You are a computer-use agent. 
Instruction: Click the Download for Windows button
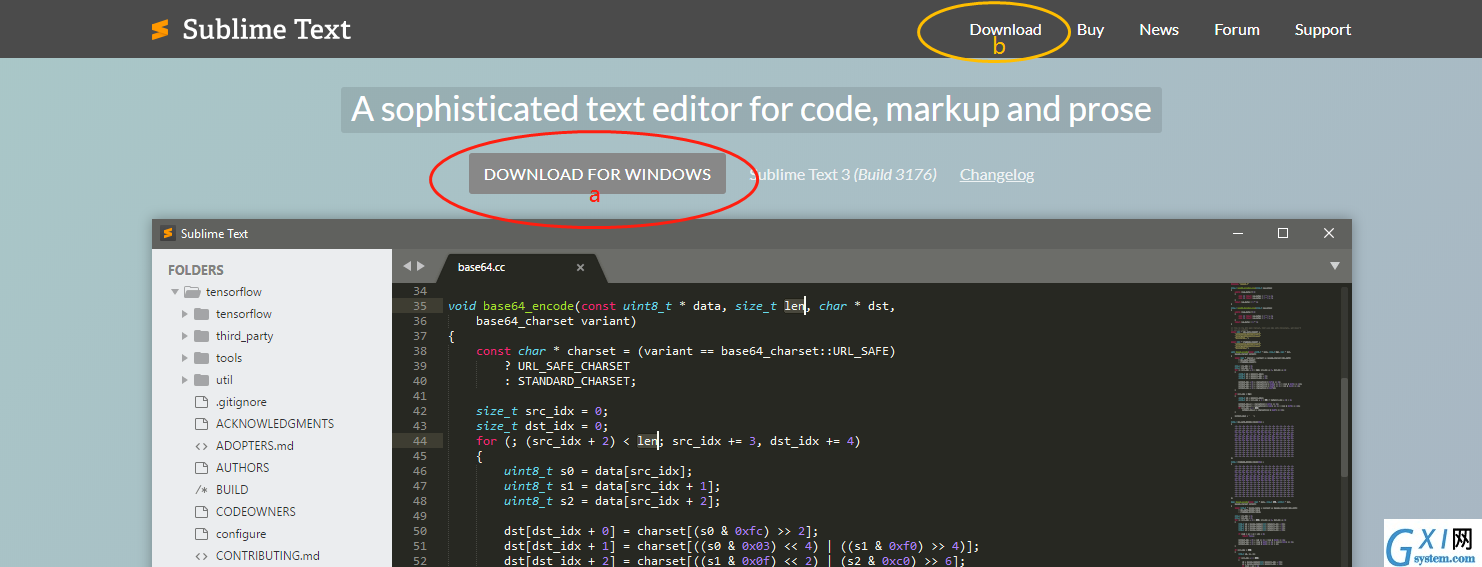pyautogui.click(x=597, y=174)
